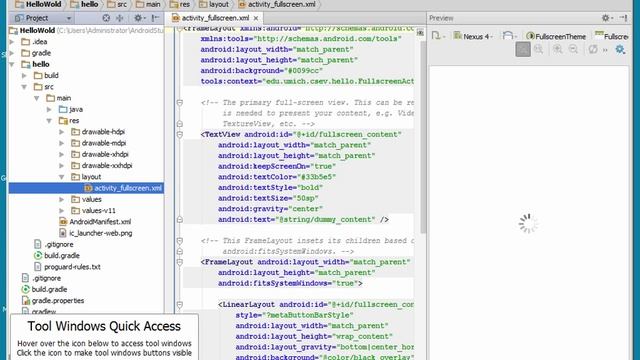Viewport: 640px width, 360px height.
Task: Click the hide Preview panel icon
Action: [623, 18]
